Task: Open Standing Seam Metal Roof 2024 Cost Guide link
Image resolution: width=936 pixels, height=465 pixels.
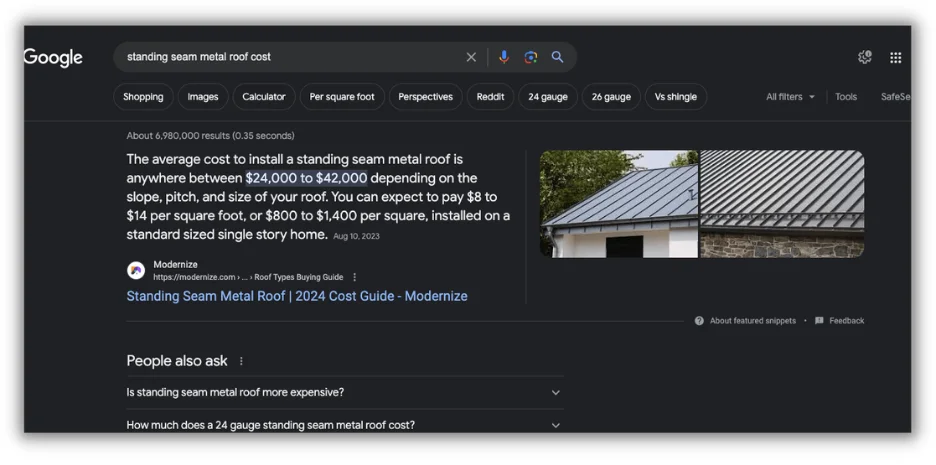Action: pos(297,296)
